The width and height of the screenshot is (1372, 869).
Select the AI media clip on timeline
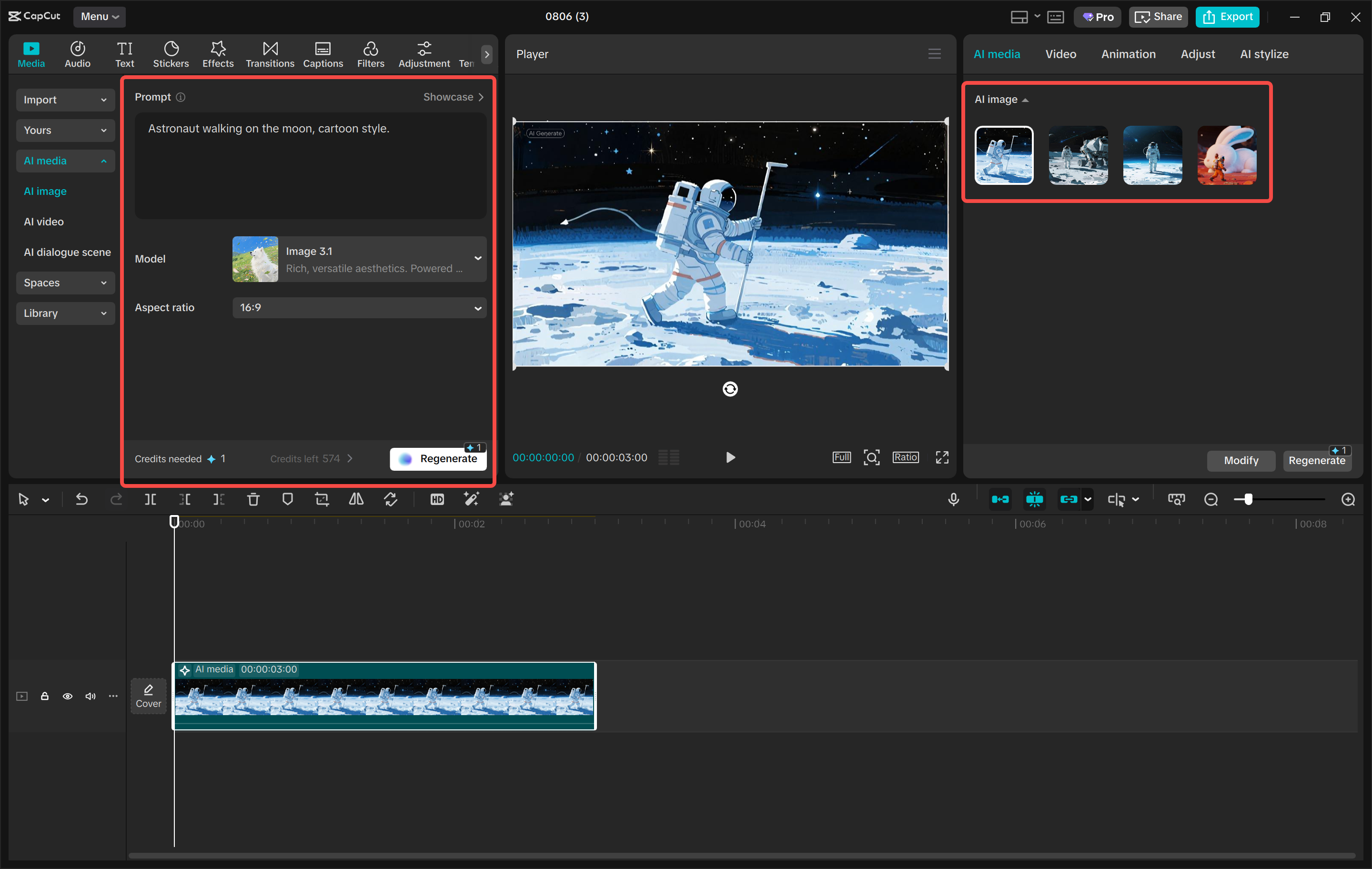(384, 696)
